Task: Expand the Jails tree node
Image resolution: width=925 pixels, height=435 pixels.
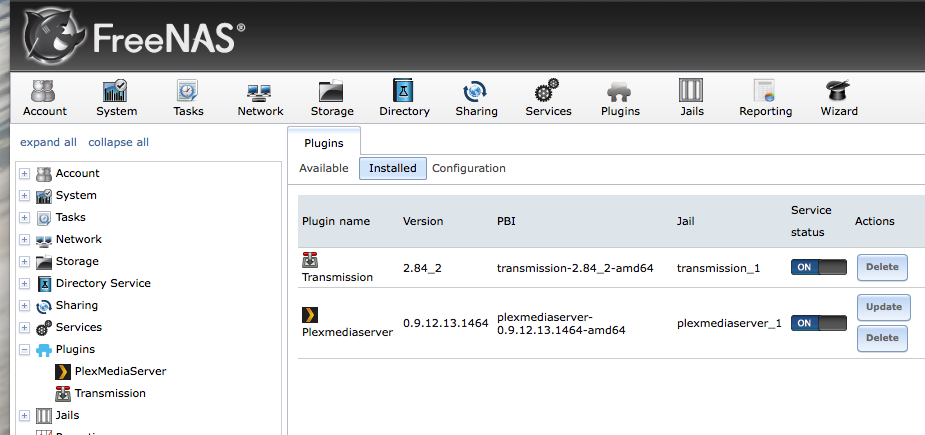Action: (x=24, y=416)
